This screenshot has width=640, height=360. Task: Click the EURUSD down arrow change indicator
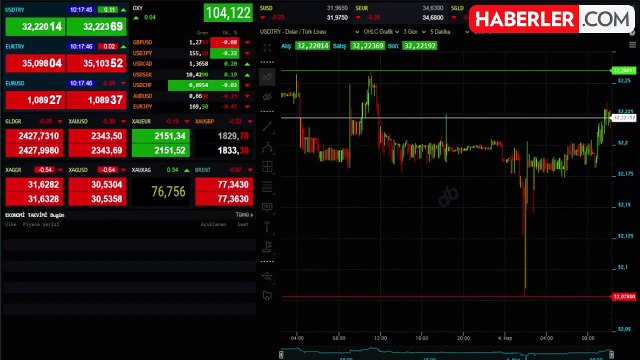pos(123,83)
